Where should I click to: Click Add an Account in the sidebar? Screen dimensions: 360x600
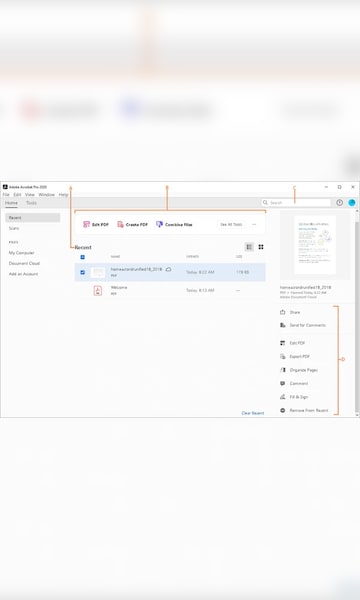click(x=23, y=274)
